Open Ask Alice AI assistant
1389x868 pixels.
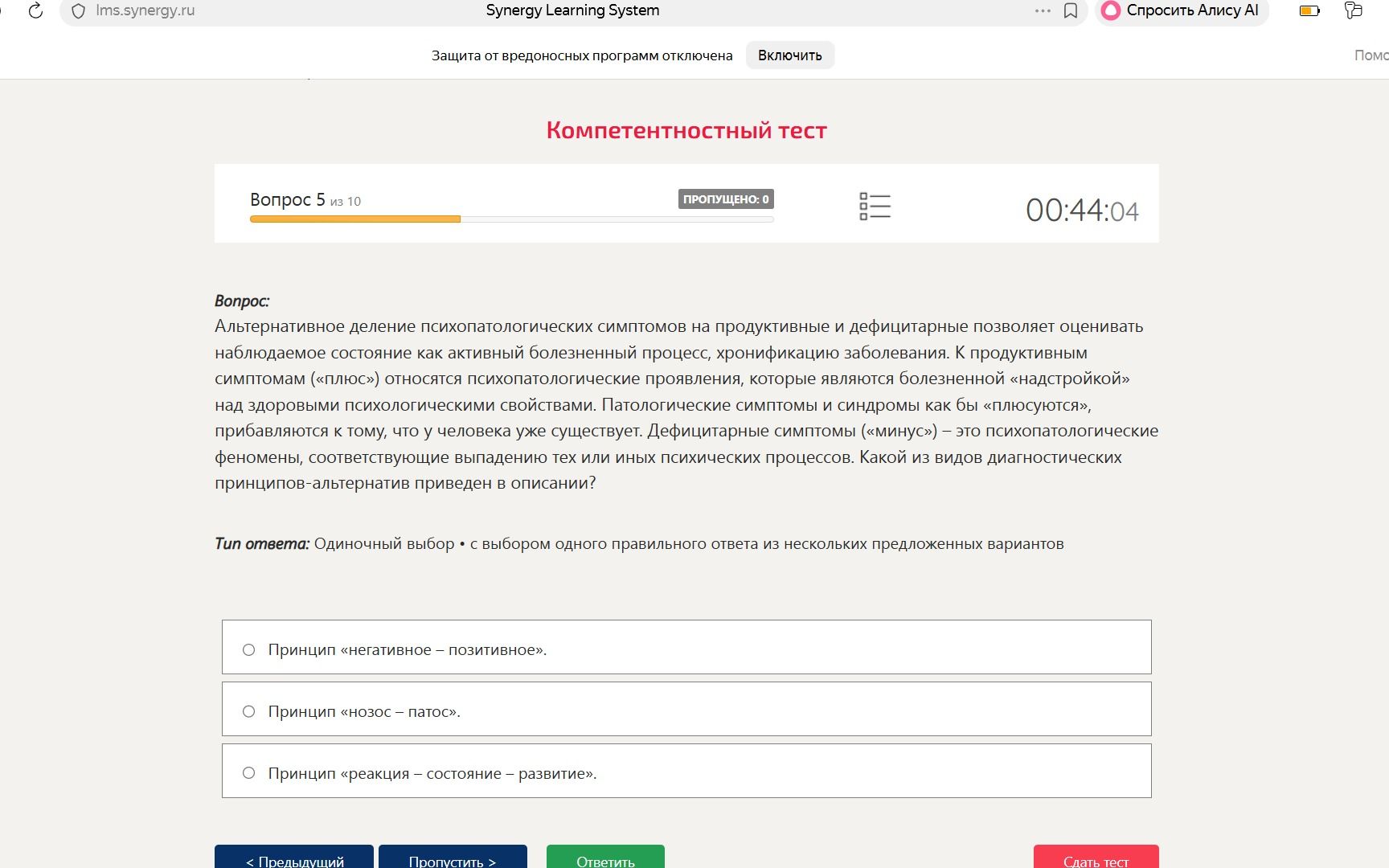[x=1181, y=10]
